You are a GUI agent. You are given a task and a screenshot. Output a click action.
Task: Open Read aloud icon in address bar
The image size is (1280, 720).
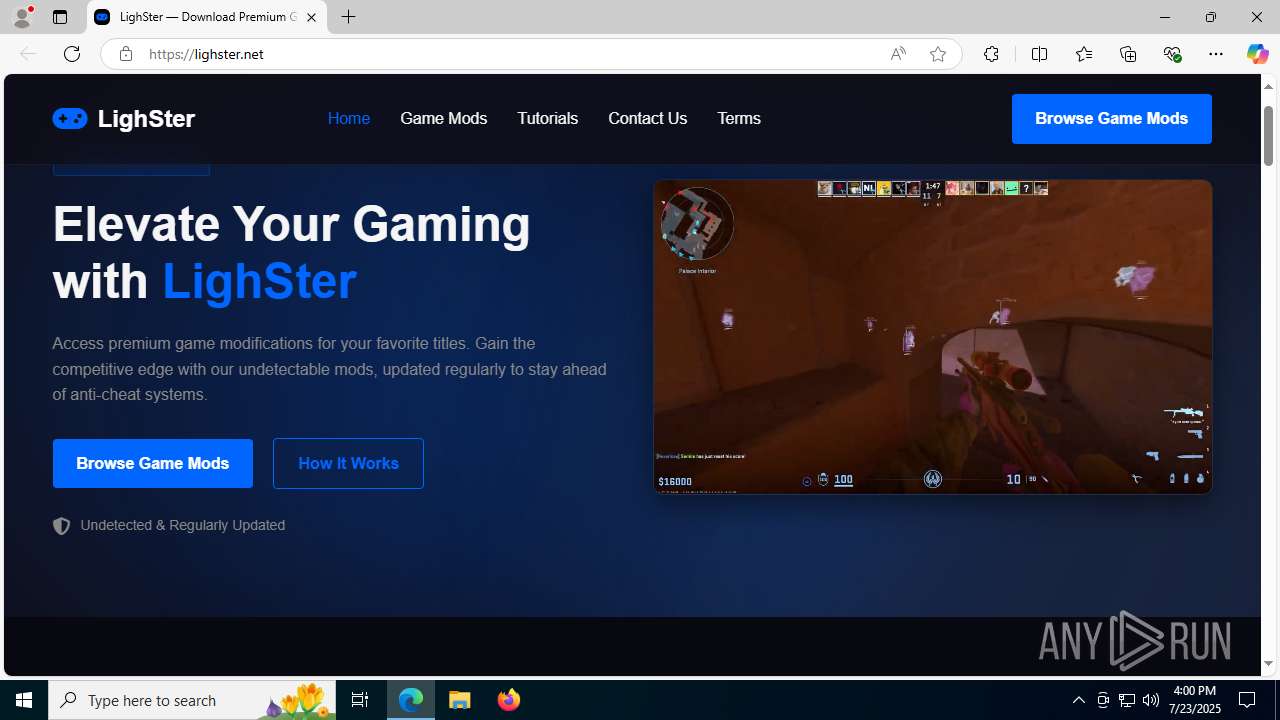(x=897, y=54)
